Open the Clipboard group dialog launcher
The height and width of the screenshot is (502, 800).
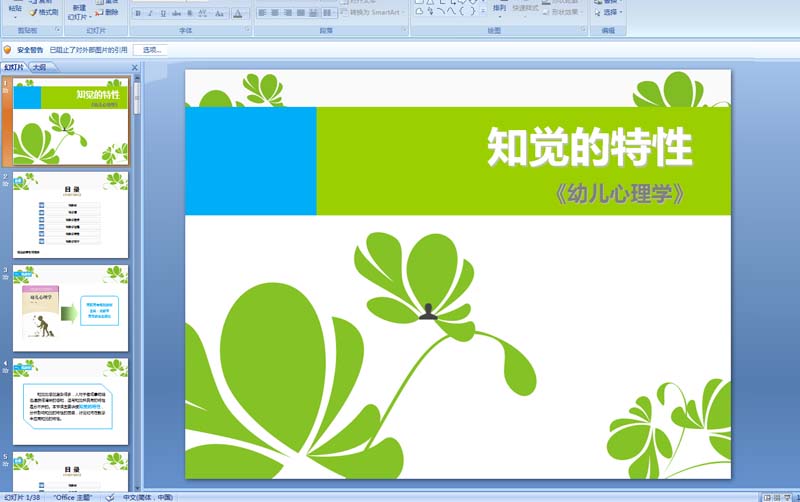57,30
